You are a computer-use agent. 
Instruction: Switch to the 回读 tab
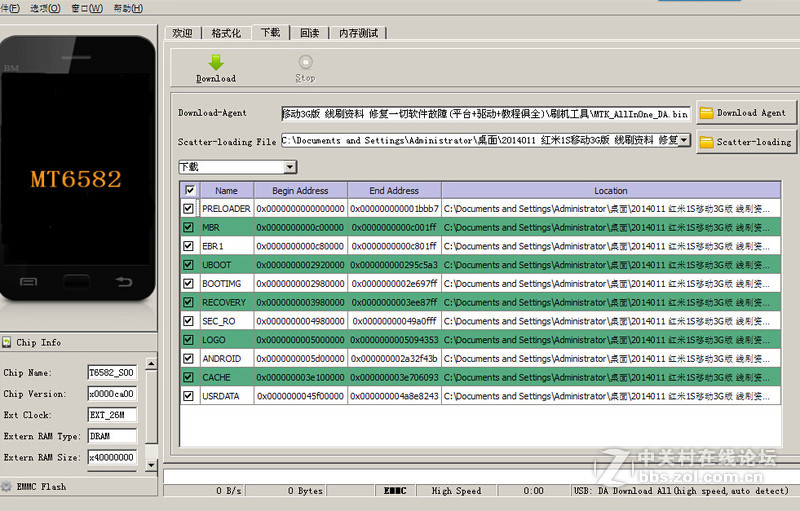point(309,33)
